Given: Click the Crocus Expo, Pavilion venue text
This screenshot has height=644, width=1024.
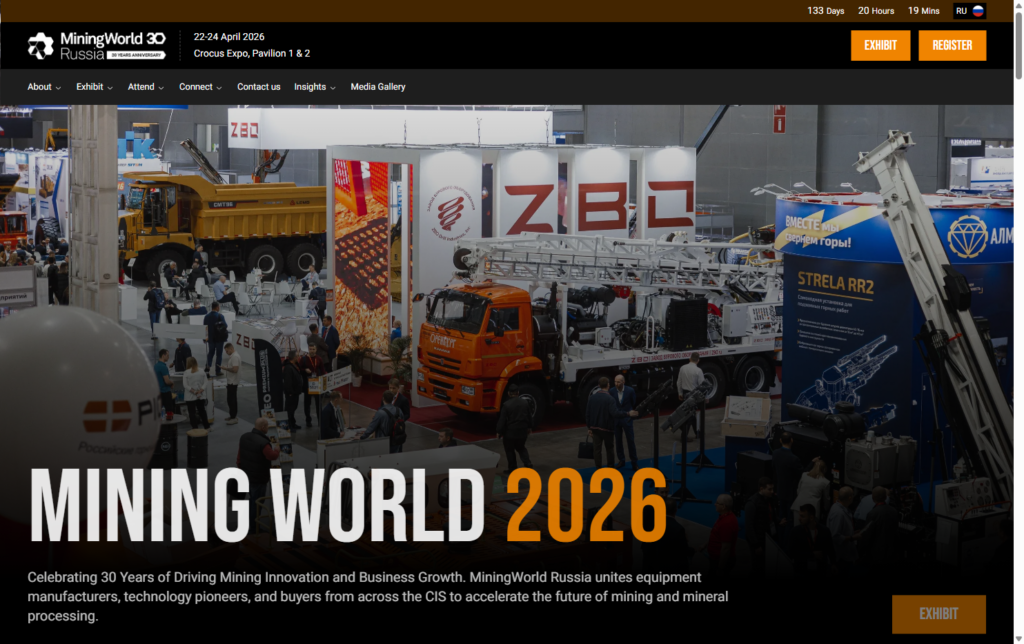Looking at the screenshot, I should 252,54.
